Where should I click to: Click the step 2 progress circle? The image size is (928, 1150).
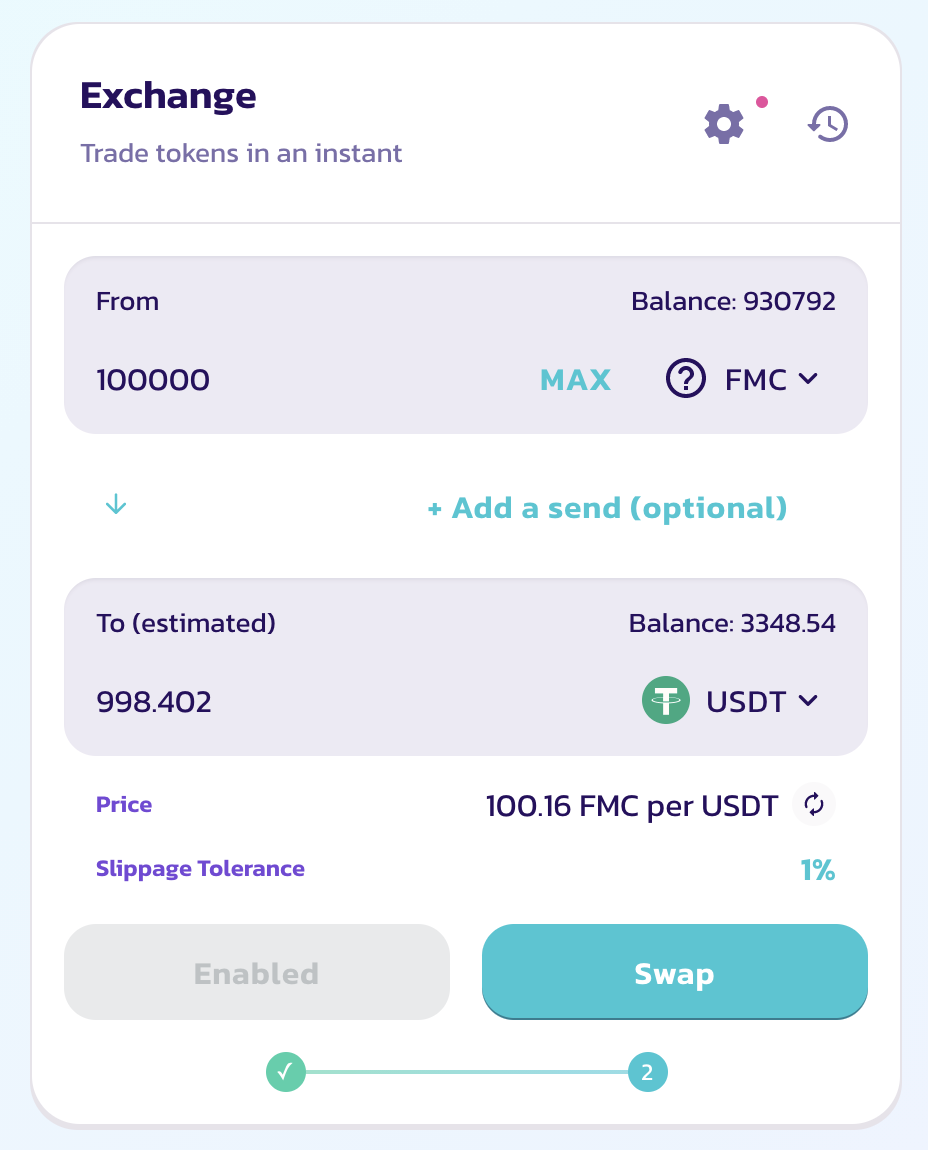tap(647, 1072)
